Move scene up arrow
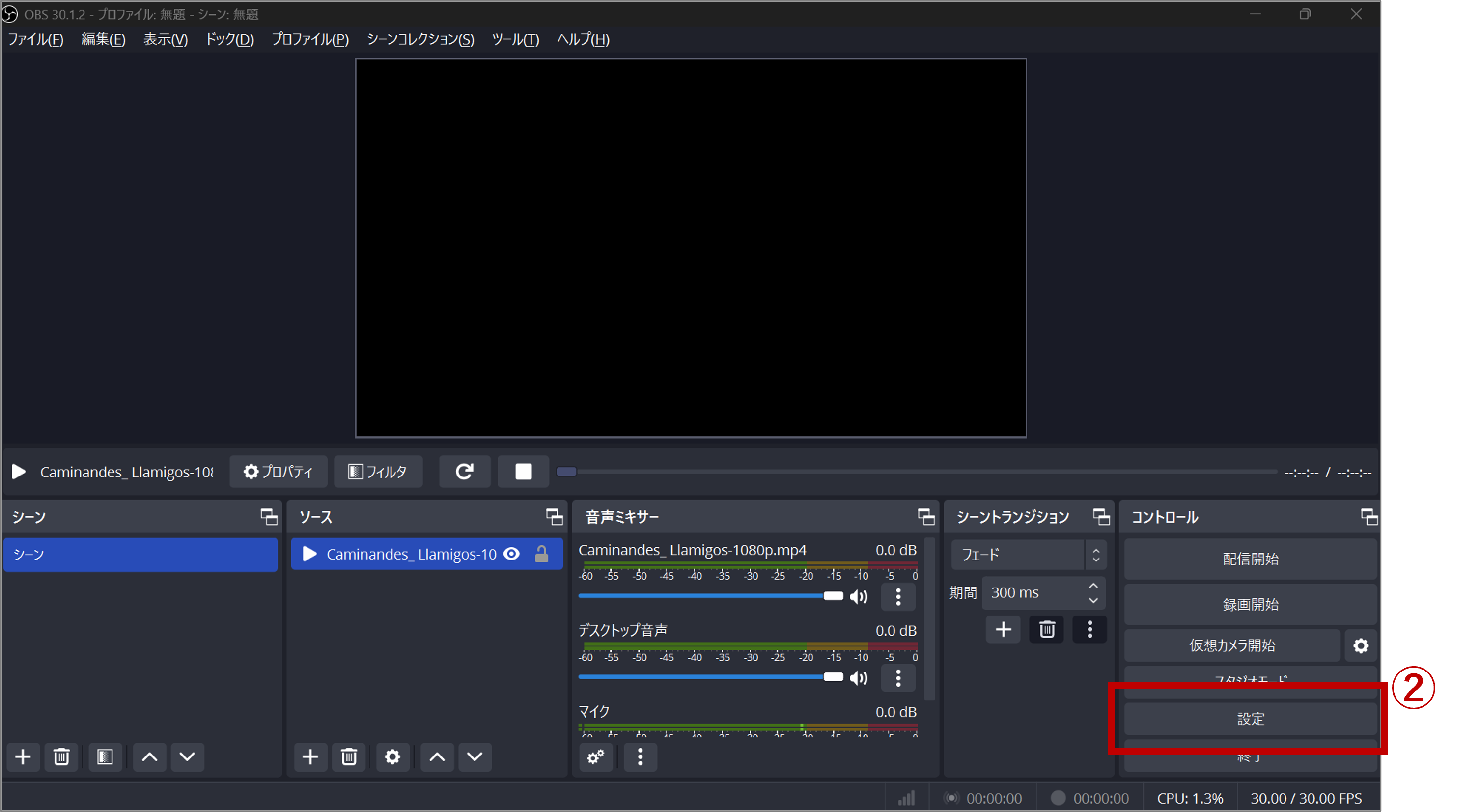 point(149,757)
